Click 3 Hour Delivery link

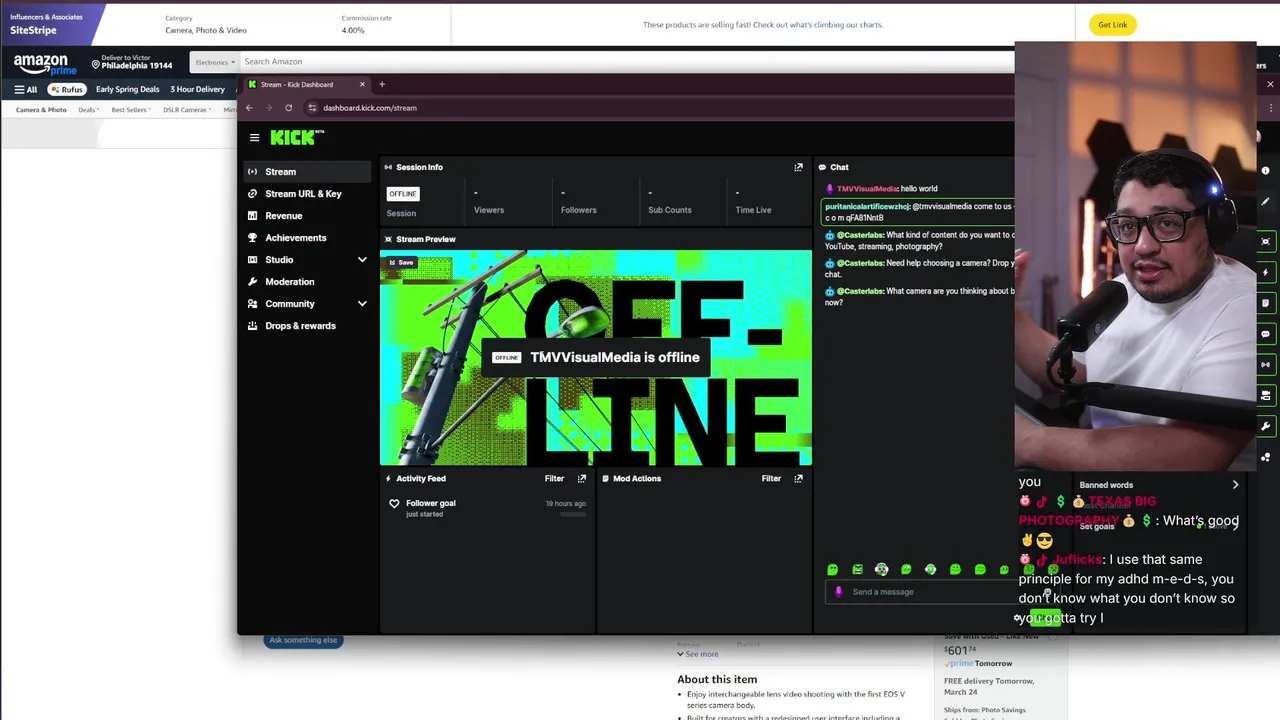tap(197, 89)
